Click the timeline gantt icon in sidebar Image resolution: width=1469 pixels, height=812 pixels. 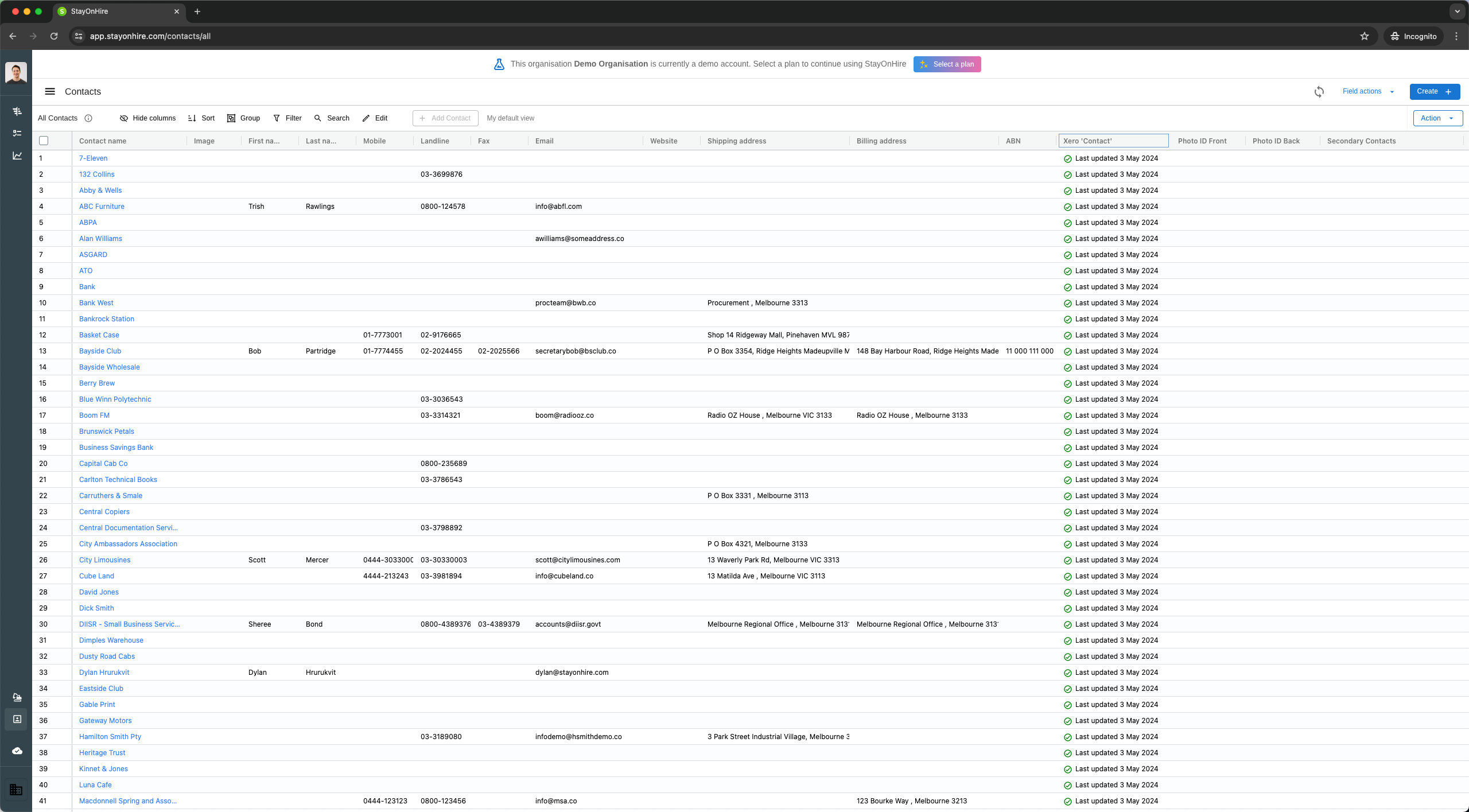[x=17, y=111]
